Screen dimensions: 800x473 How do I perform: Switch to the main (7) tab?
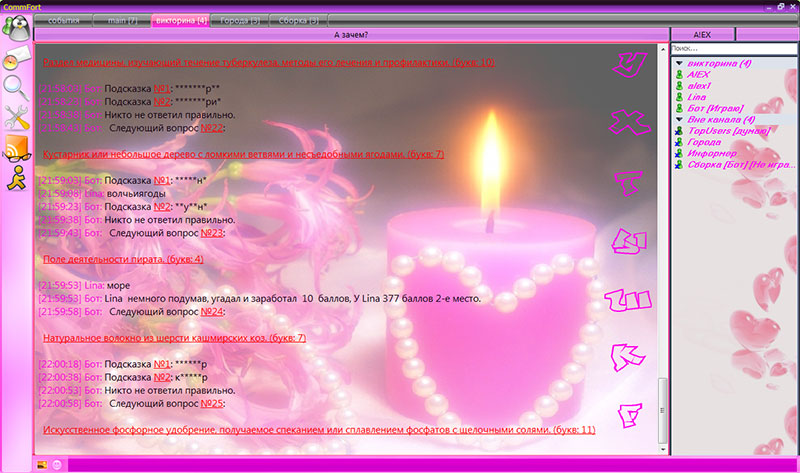coord(120,20)
